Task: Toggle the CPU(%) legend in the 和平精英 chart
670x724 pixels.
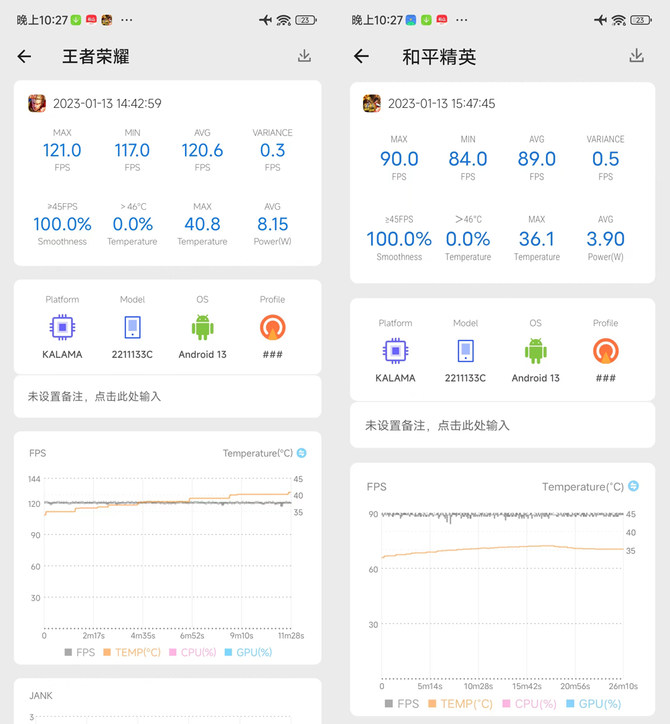Action: click(529, 704)
